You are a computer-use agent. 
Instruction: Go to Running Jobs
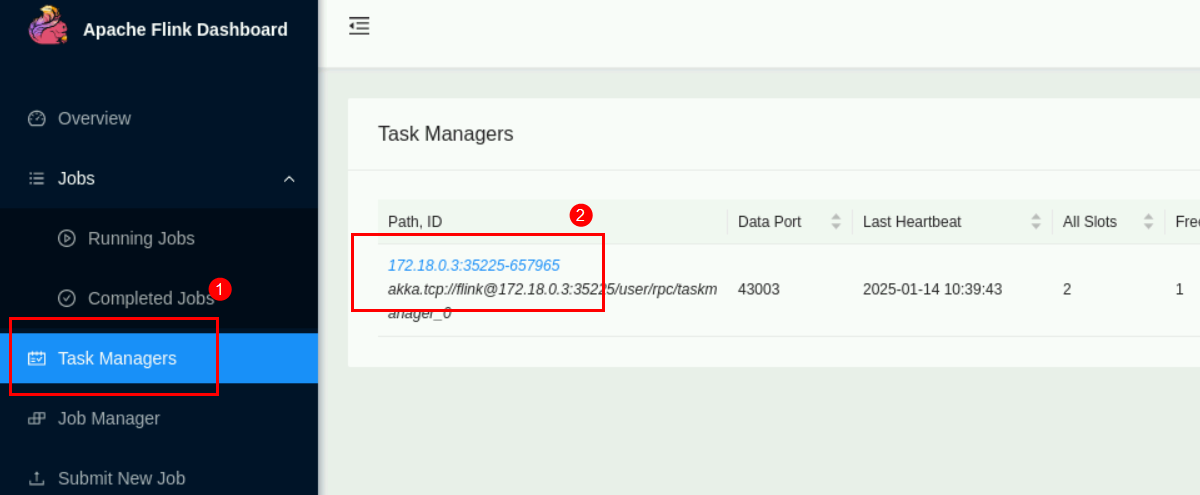[x=159, y=238]
